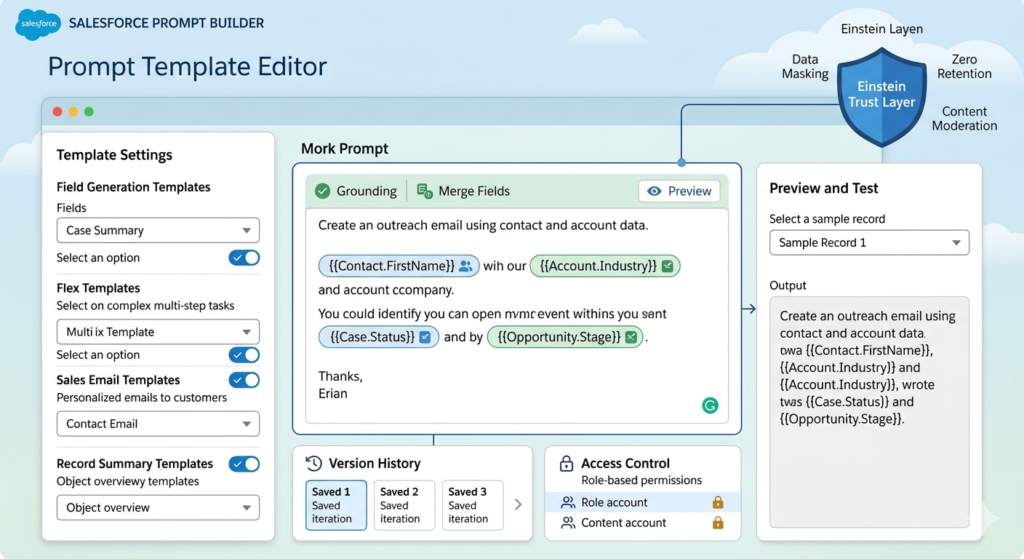This screenshot has height=559, width=1024.
Task: Click the Version History clock icon
Action: [313, 463]
